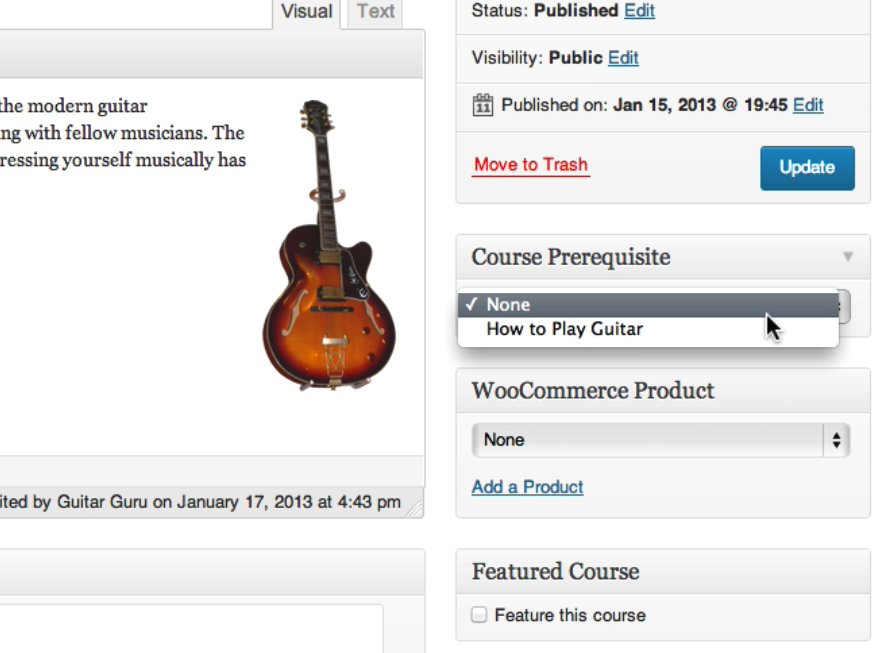
Task: Choose None in the prerequisite list
Action: (x=508, y=305)
